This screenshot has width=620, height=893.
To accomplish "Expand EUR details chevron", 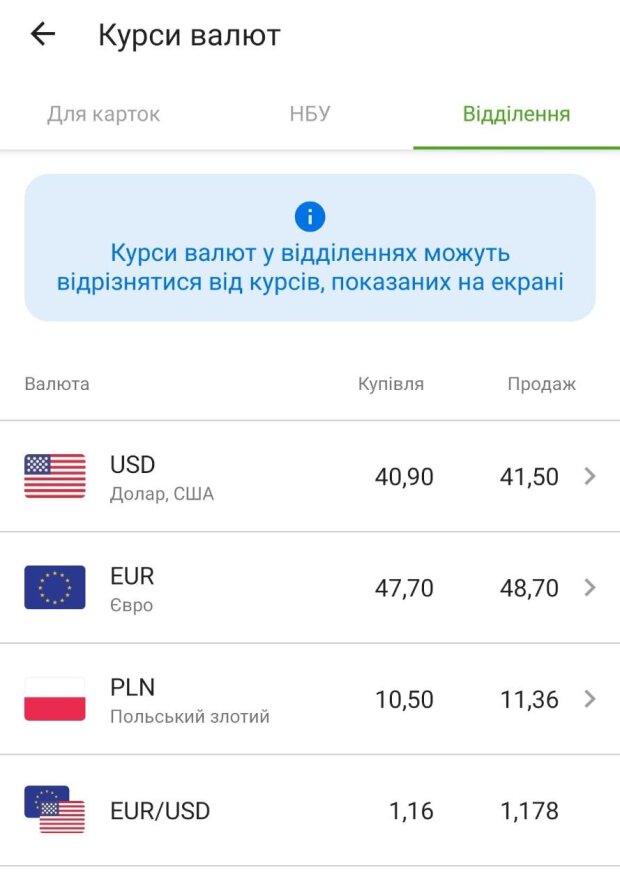I will pyautogui.click(x=590, y=588).
